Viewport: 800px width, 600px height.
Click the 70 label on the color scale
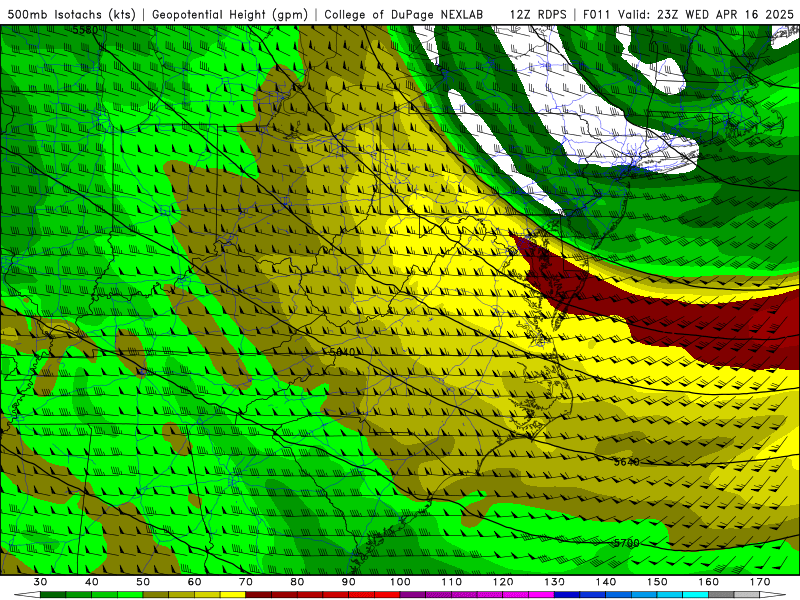pyautogui.click(x=246, y=582)
